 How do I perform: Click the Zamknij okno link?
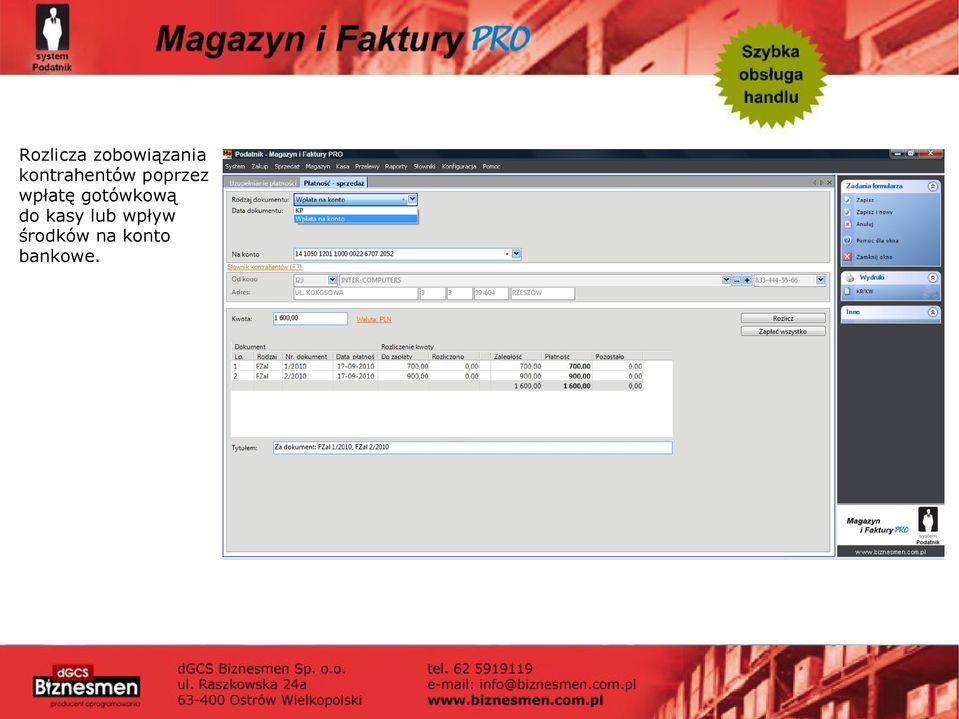[x=874, y=257]
